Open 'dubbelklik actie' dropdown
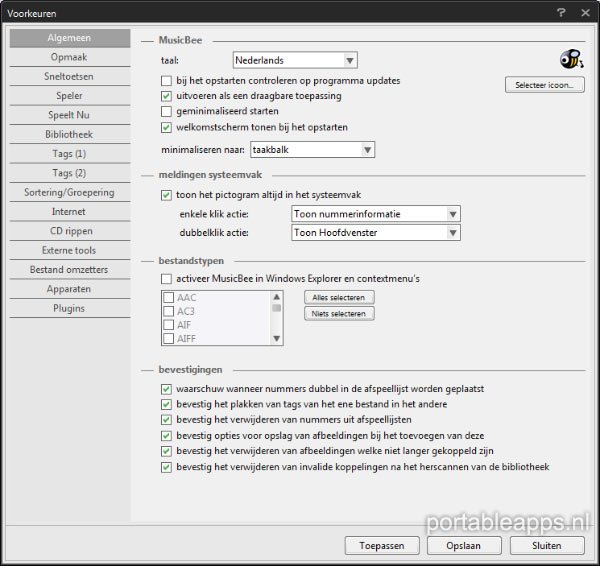The width and height of the screenshot is (600, 566). coord(375,232)
